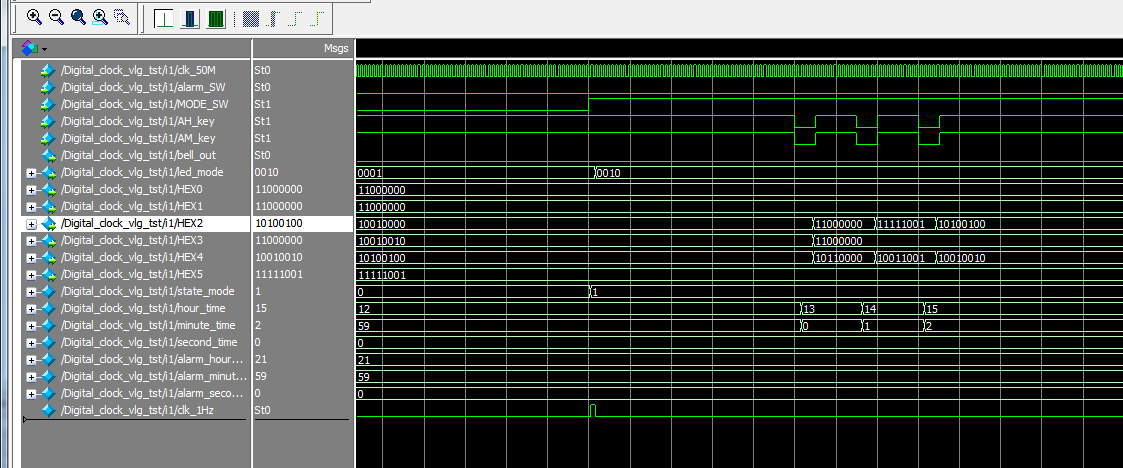Click the led_mode value 0010 in Msgs

(266, 172)
